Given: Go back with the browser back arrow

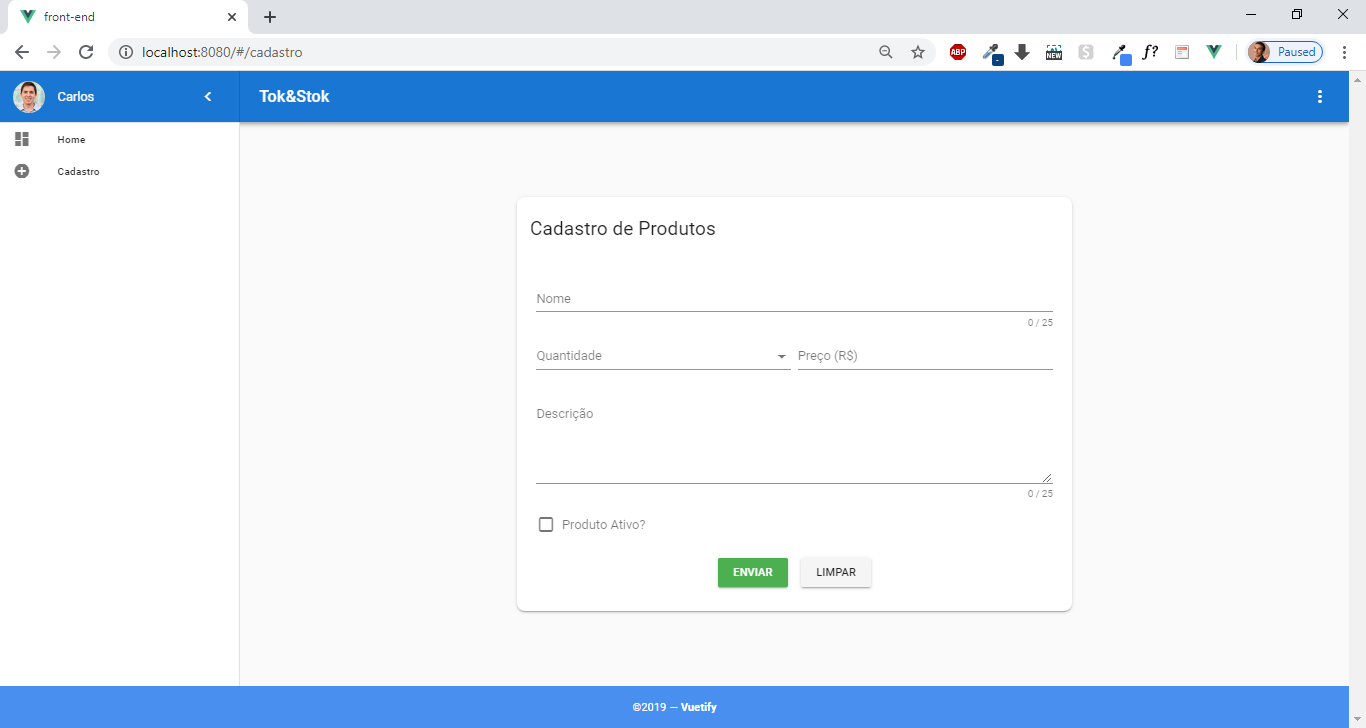Looking at the screenshot, I should pyautogui.click(x=22, y=52).
